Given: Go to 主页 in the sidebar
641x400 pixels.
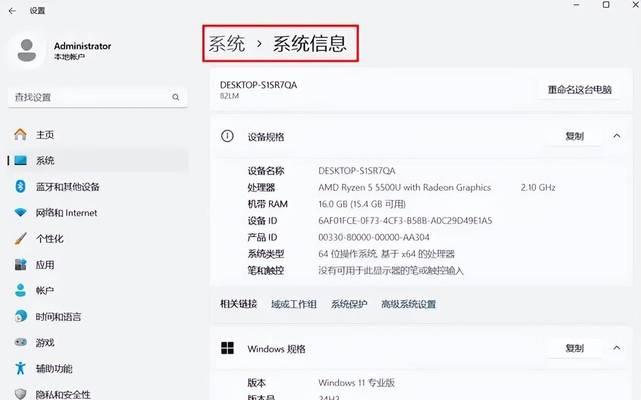Looking at the screenshot, I should tap(45, 135).
